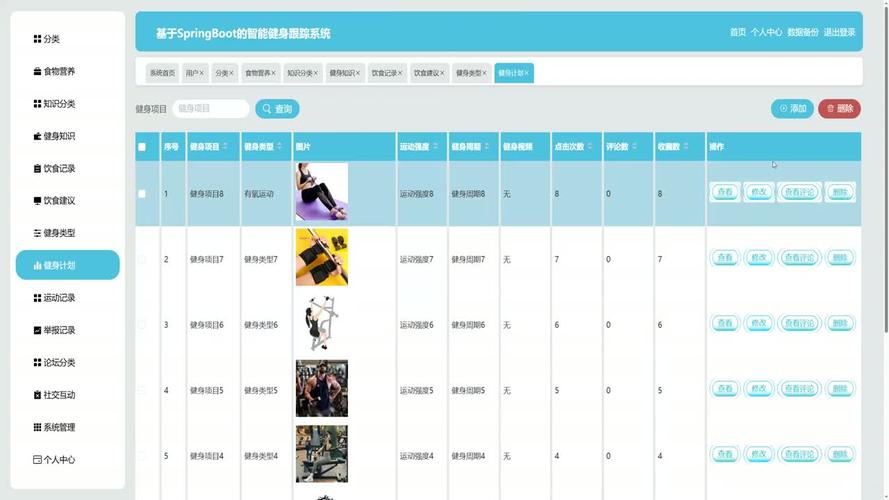
Task: Open 社交互动 in the sidebar
Action: click(x=54, y=395)
